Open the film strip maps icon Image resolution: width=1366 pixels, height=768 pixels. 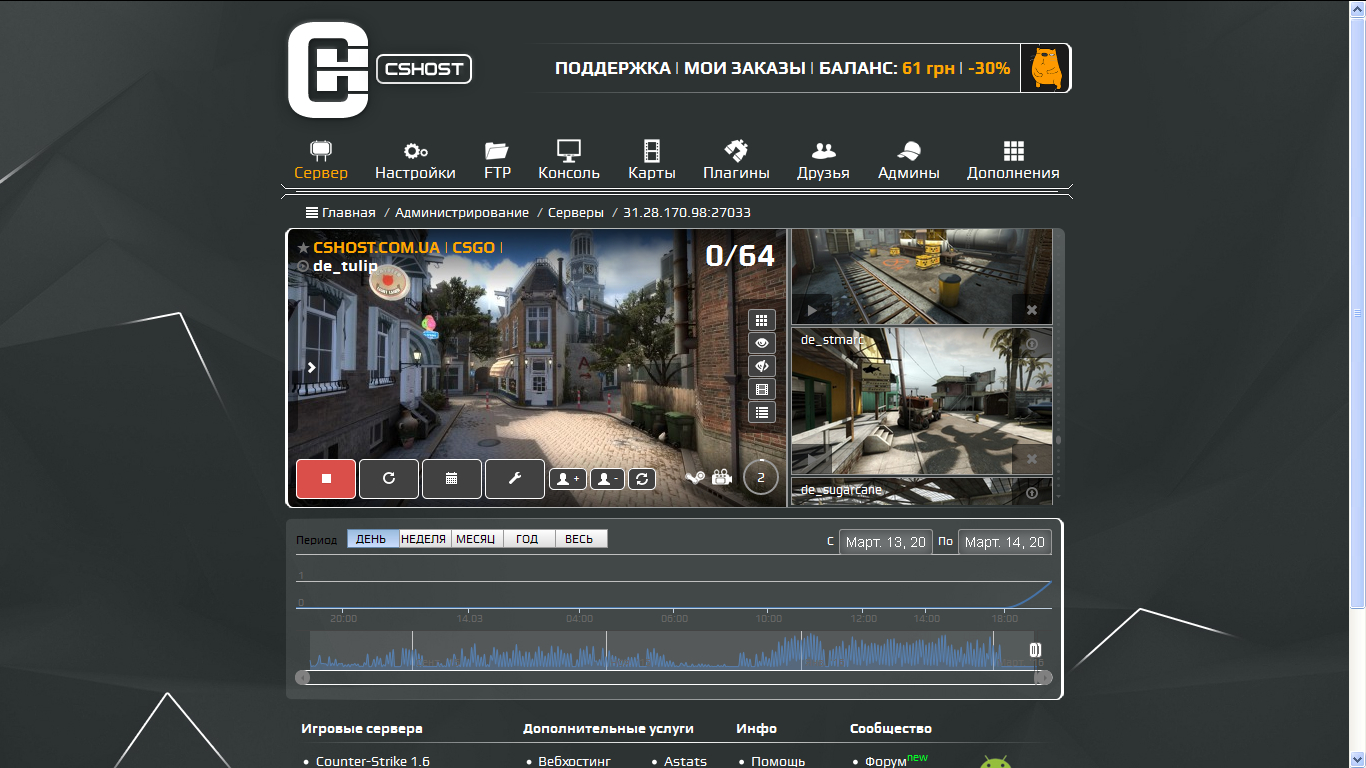point(762,389)
